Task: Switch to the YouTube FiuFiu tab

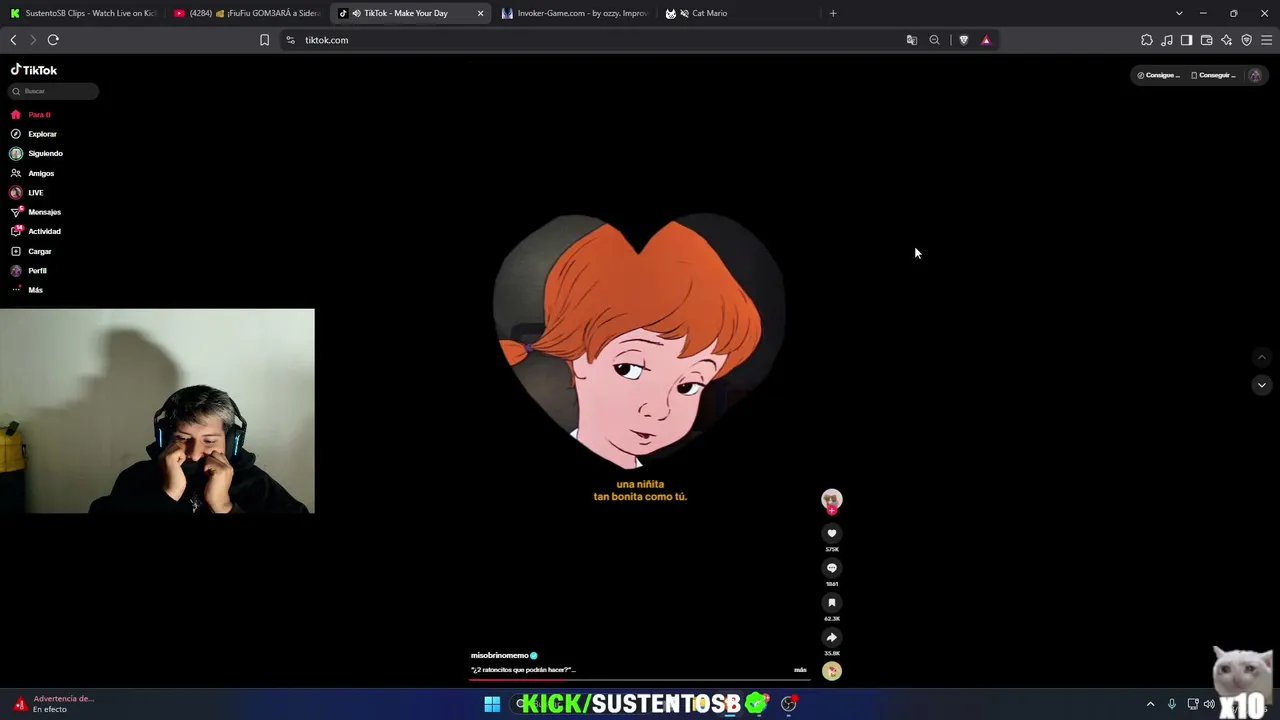Action: (x=246, y=13)
